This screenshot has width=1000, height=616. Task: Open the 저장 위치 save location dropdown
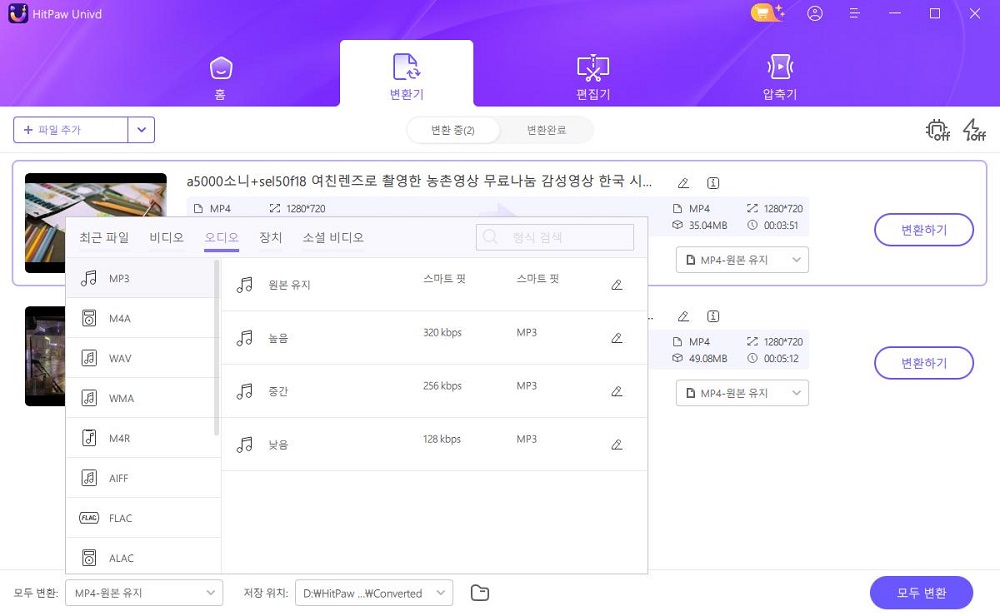click(373, 592)
